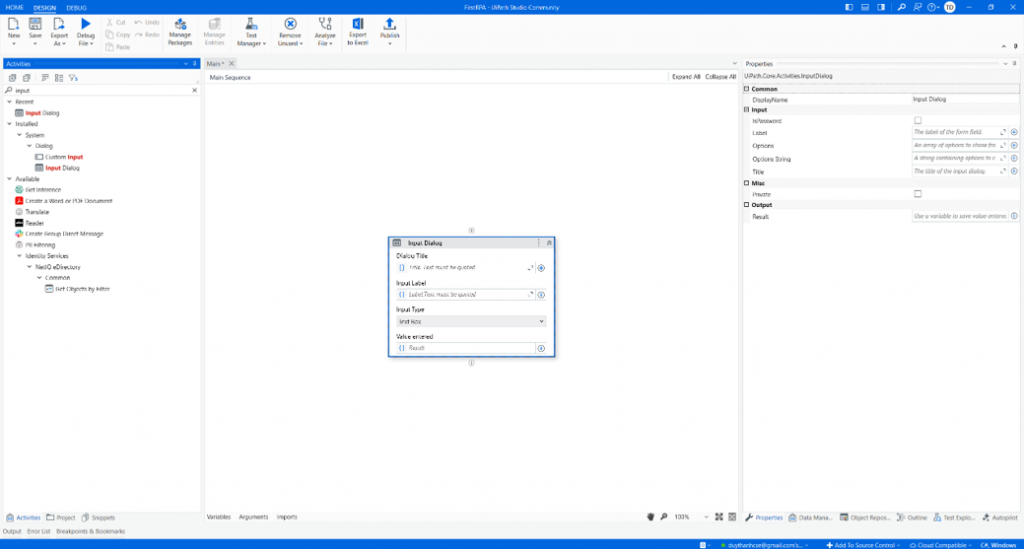Click the TD user avatar
1024x549 pixels.
pos(950,7)
